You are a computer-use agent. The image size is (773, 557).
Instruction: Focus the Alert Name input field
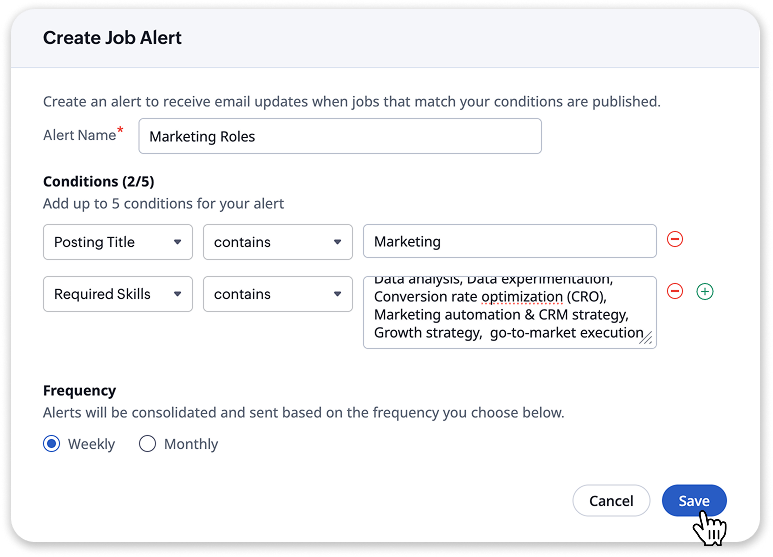pyautogui.click(x=340, y=137)
